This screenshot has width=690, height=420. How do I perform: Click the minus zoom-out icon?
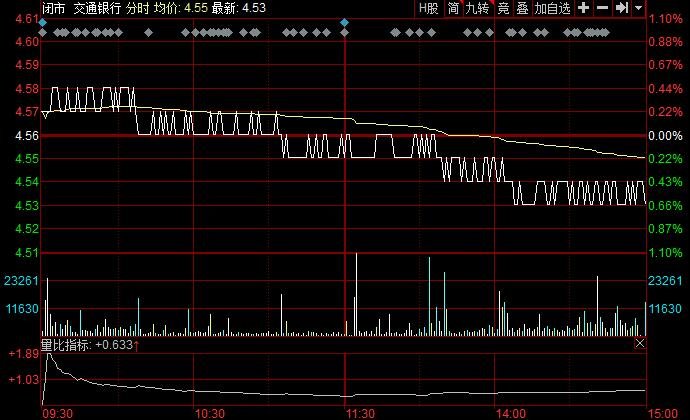(x=602, y=7)
